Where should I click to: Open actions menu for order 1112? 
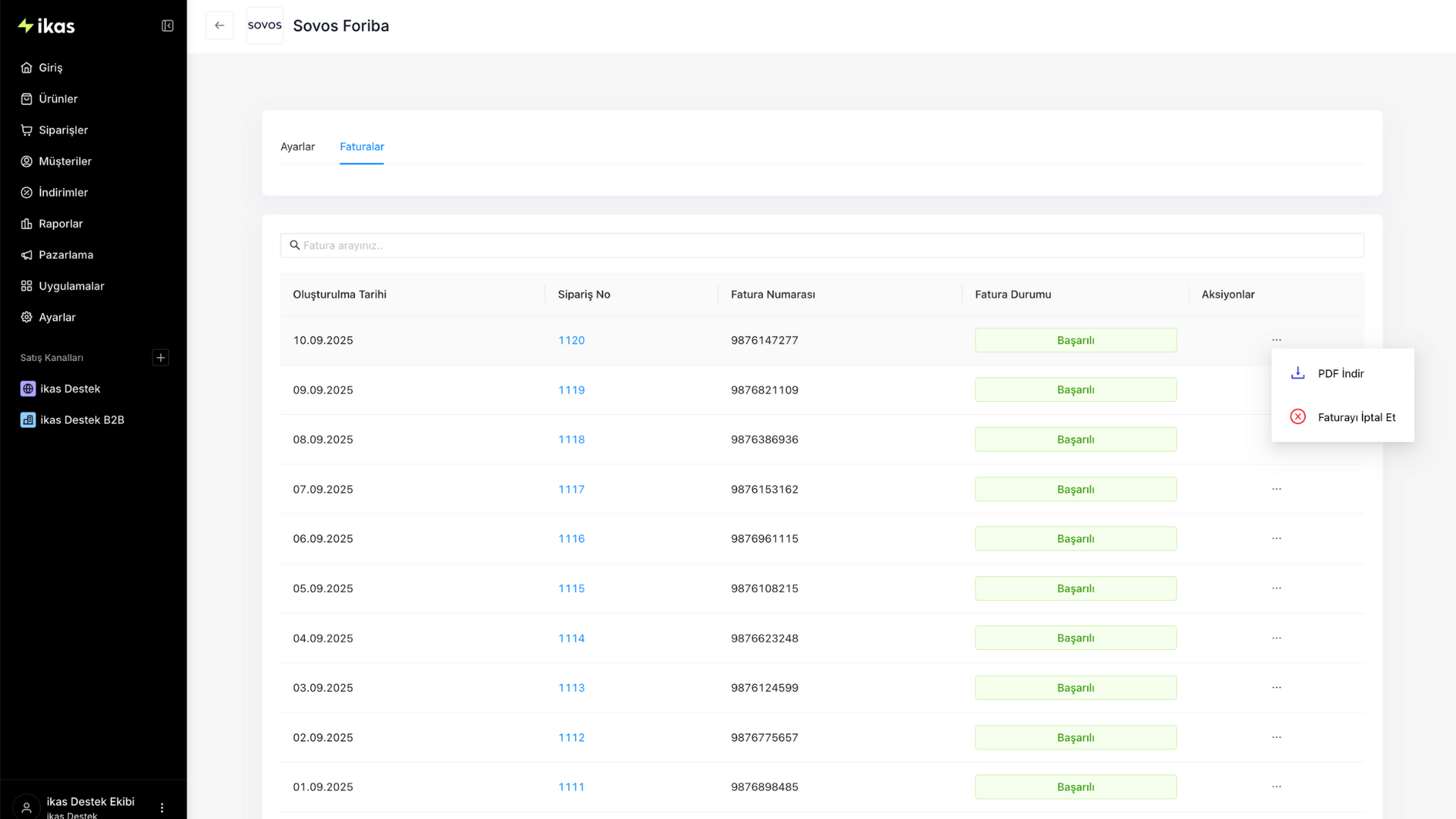pos(1277,737)
